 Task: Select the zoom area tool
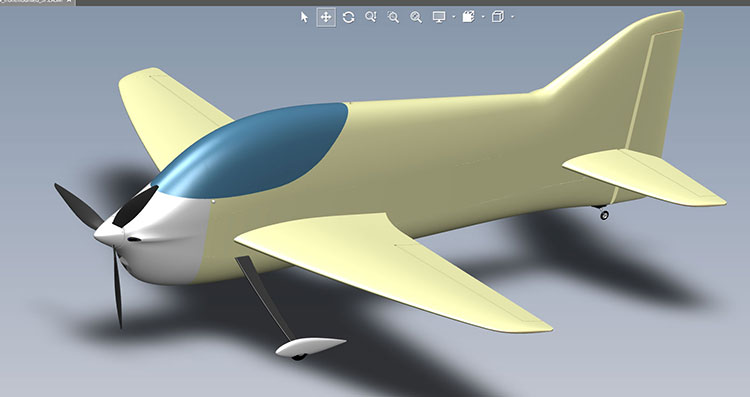(393, 17)
